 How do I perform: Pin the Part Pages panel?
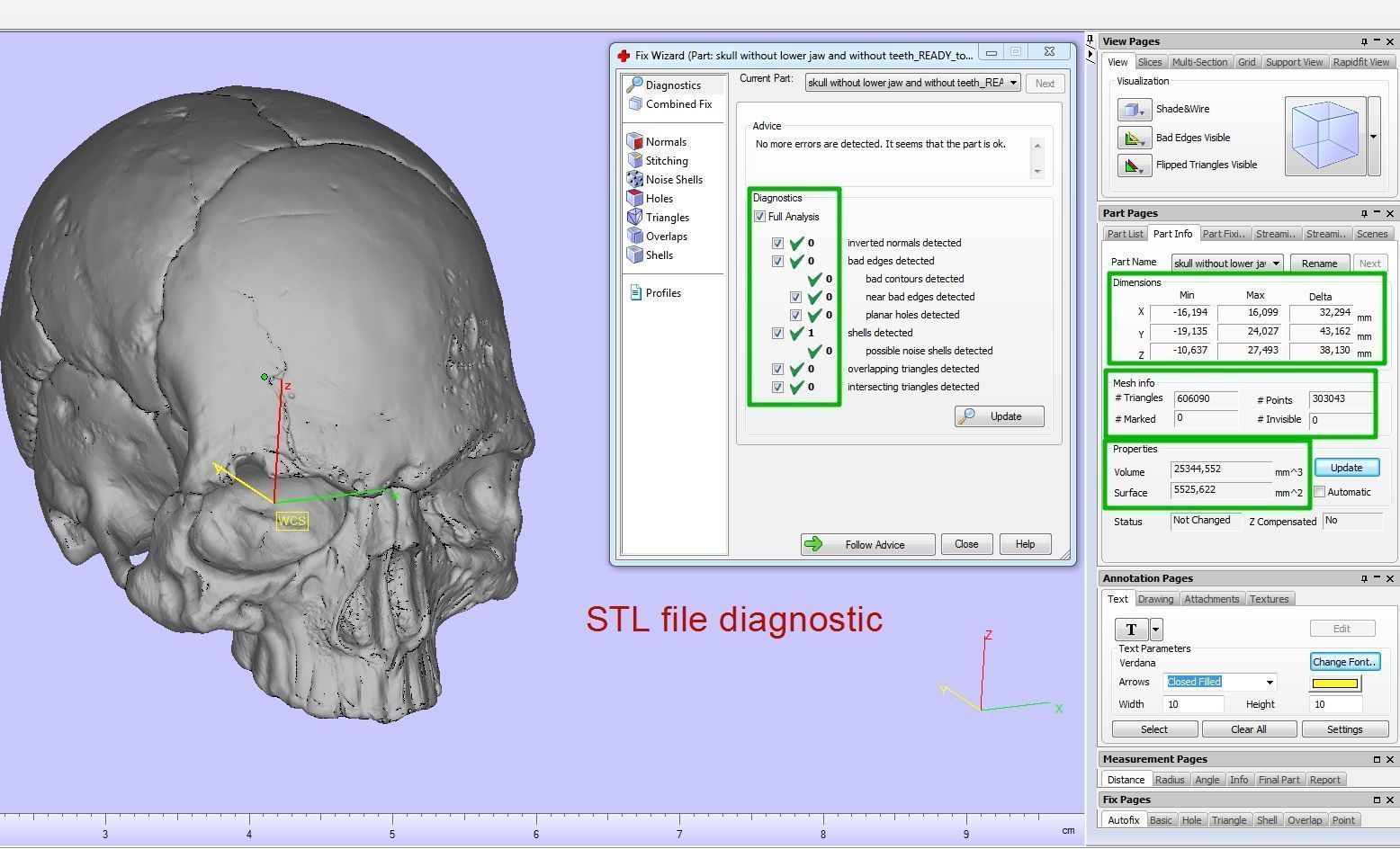pyautogui.click(x=1364, y=213)
